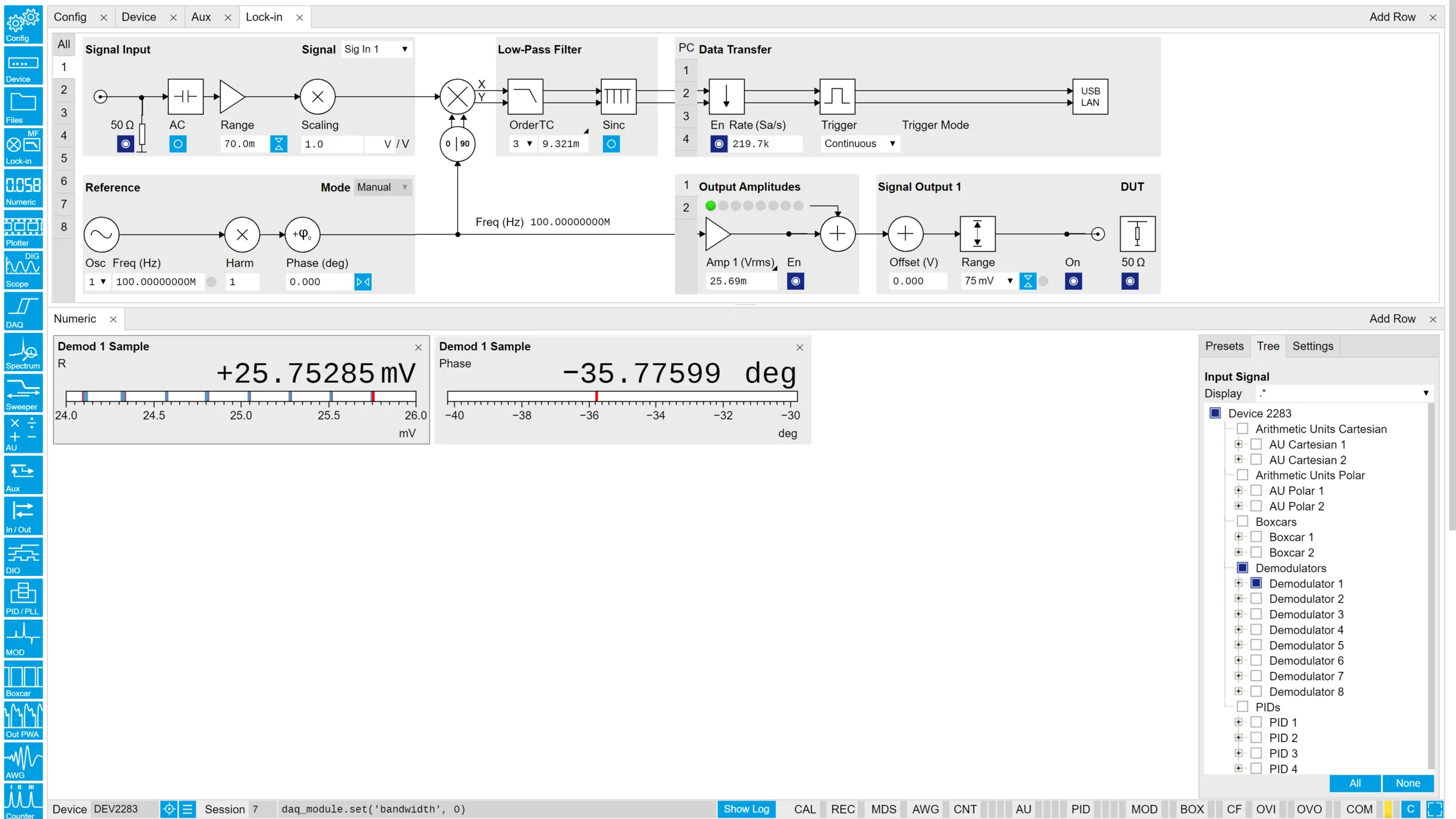This screenshot has height=819, width=1456.
Task: Toggle the 50 Ω input impedance
Action: pos(126,144)
